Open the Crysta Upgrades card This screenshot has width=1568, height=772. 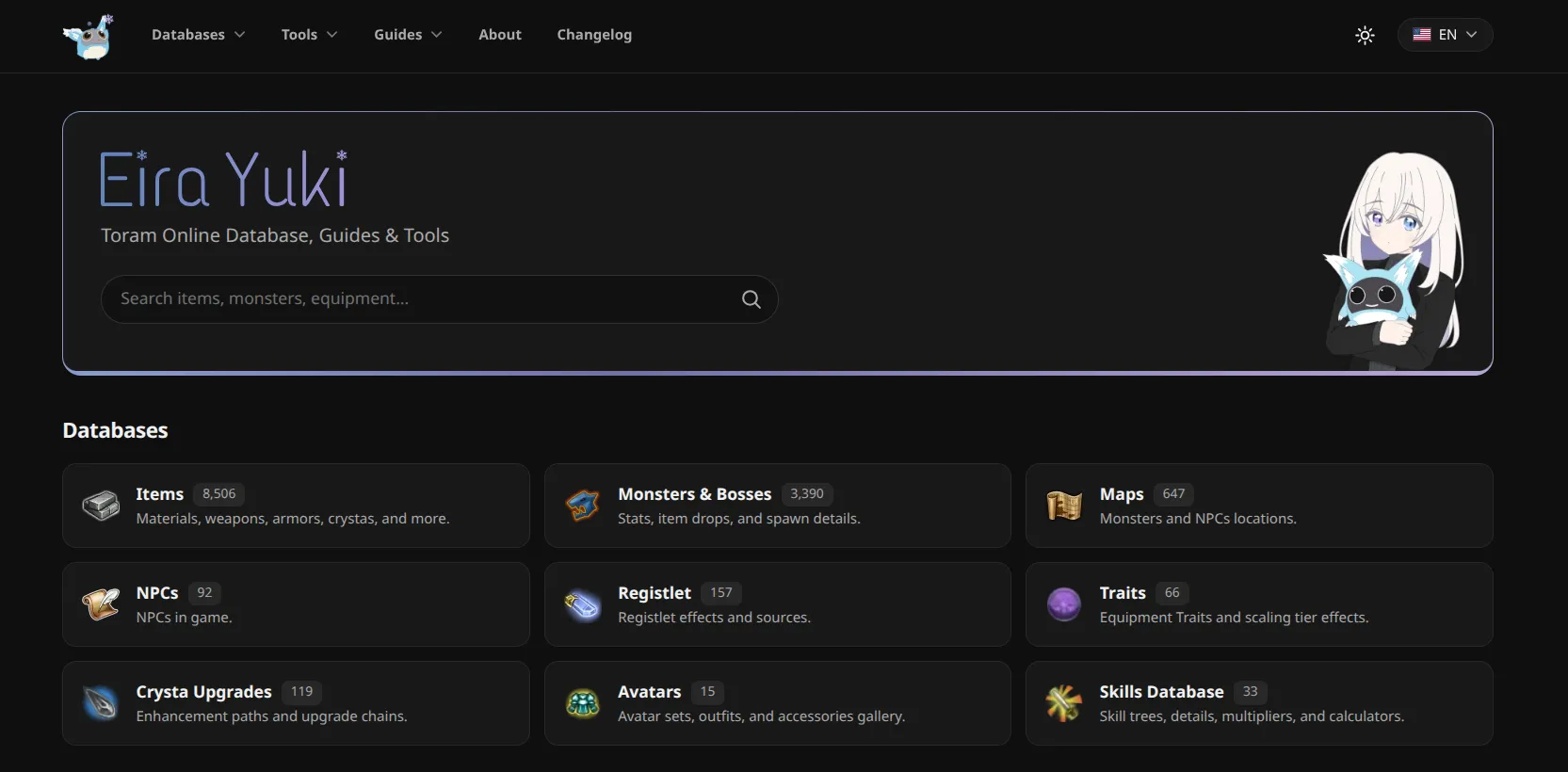[x=296, y=703]
